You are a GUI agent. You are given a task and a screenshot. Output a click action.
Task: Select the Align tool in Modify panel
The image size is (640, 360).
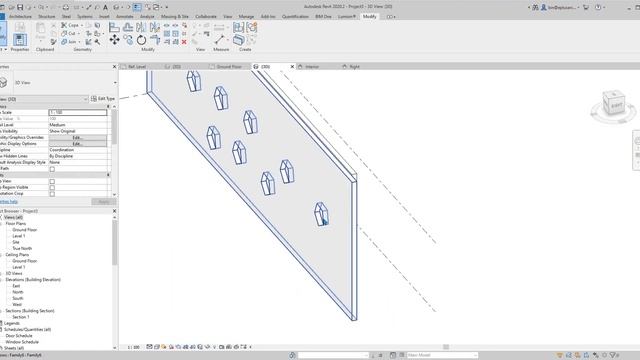[x=114, y=27]
